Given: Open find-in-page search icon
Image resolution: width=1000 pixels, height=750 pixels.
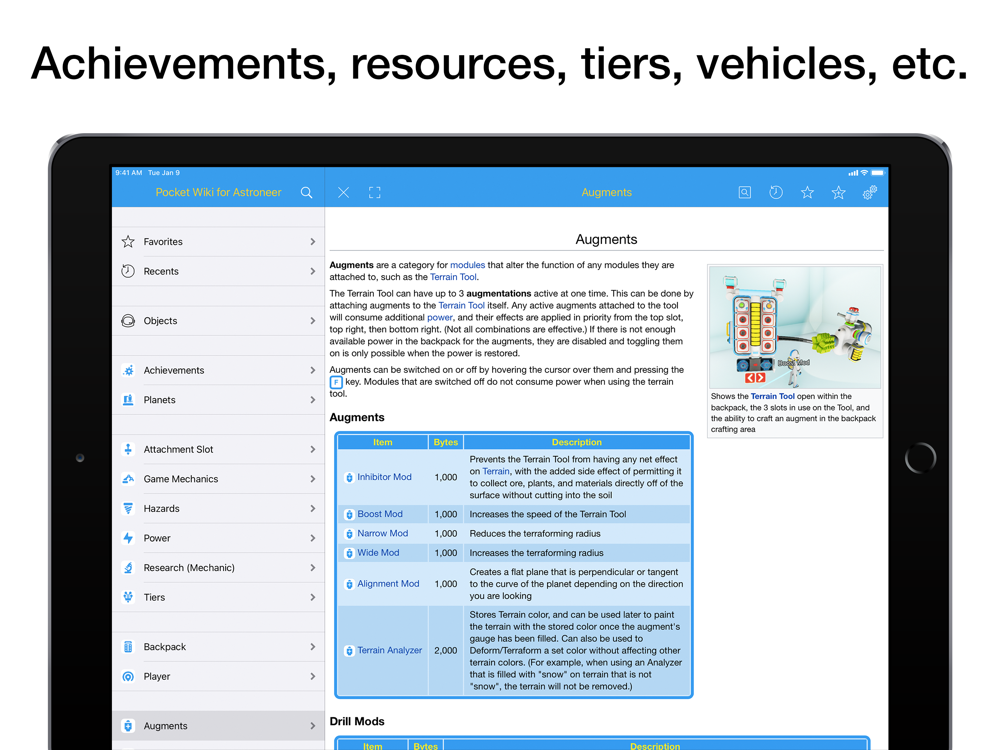Looking at the screenshot, I should tap(744, 193).
